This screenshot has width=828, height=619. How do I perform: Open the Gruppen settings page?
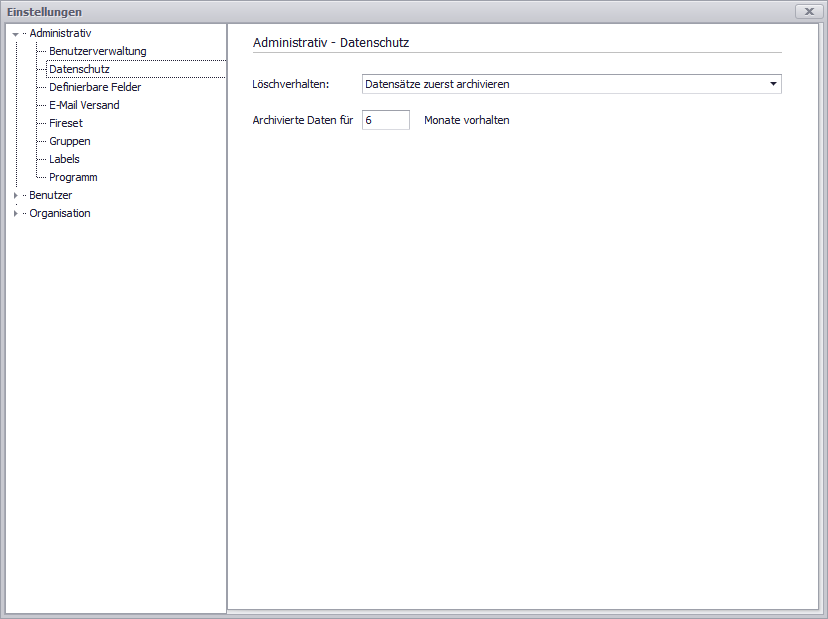(70, 141)
